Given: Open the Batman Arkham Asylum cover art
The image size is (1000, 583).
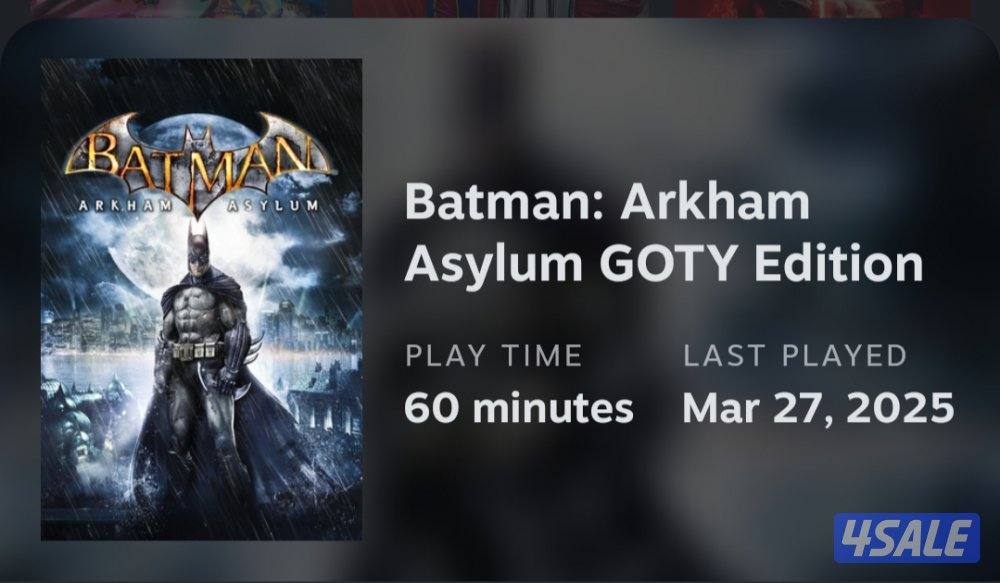Looking at the screenshot, I should pyautogui.click(x=202, y=299).
